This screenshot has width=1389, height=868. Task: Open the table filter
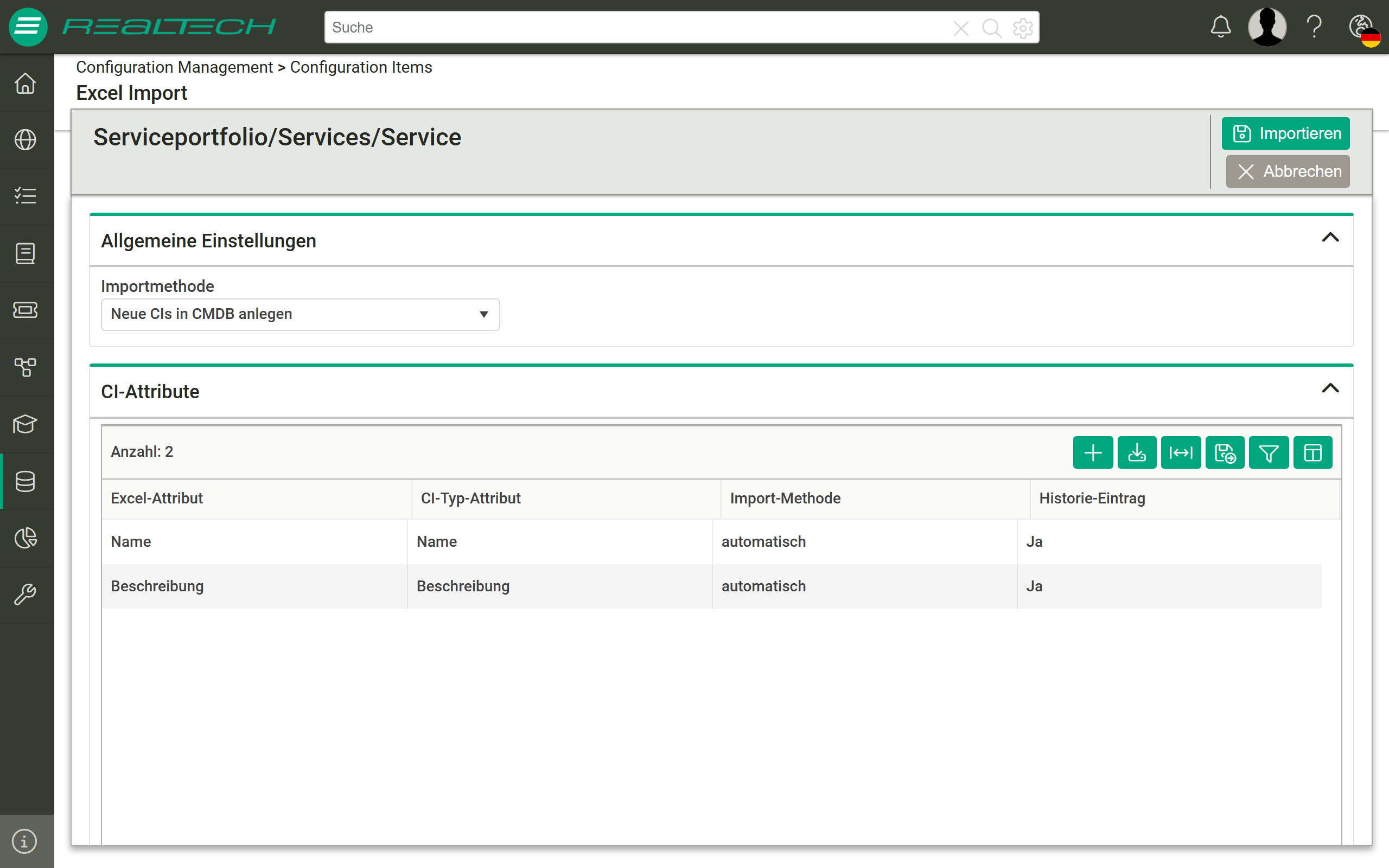point(1269,452)
